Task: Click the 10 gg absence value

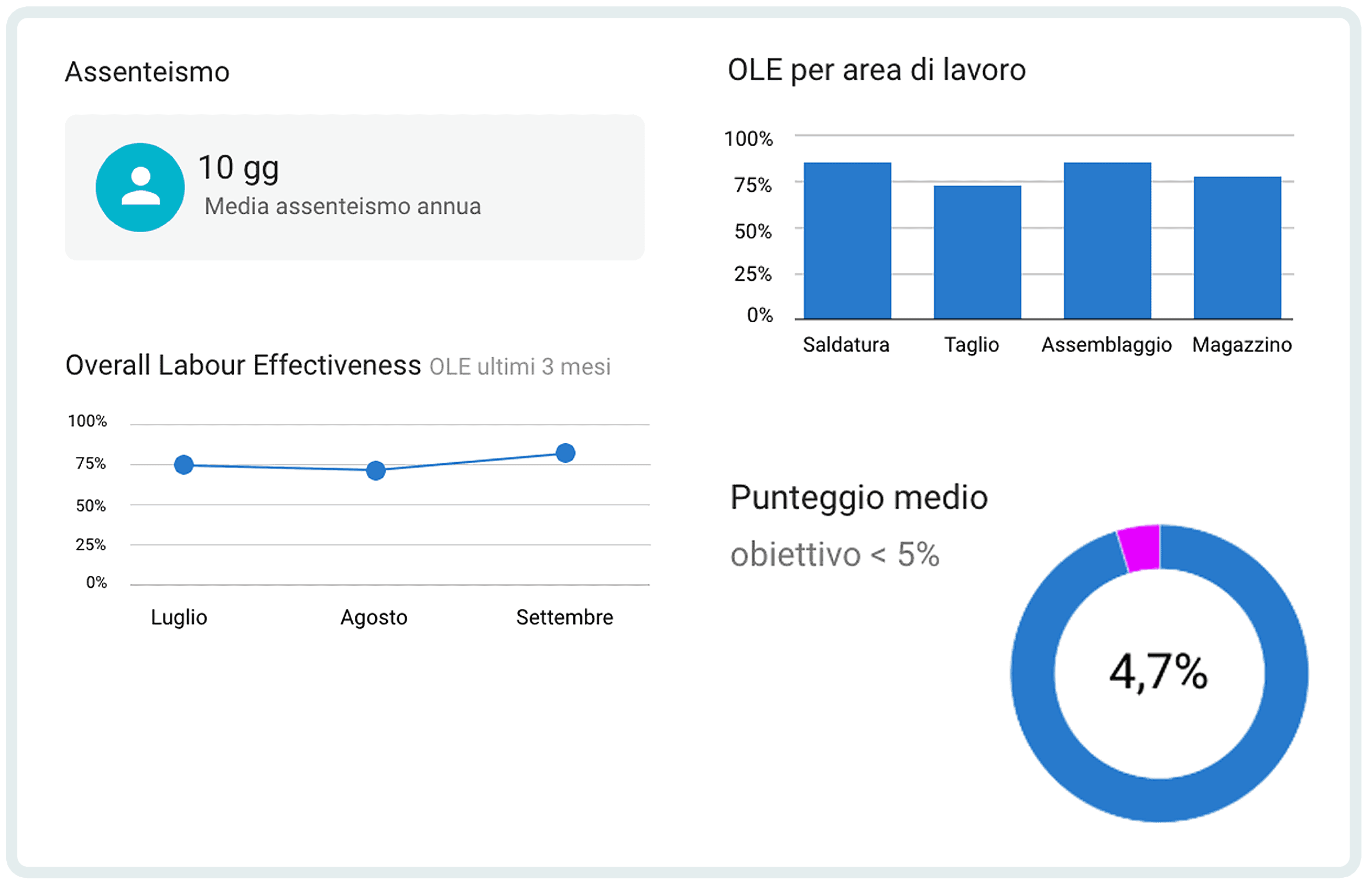Action: [x=239, y=168]
